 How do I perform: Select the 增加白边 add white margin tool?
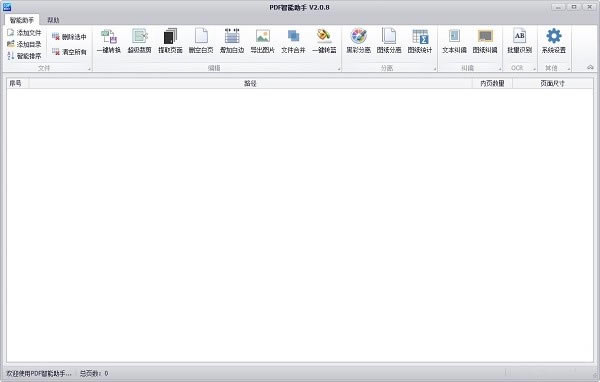coord(232,41)
